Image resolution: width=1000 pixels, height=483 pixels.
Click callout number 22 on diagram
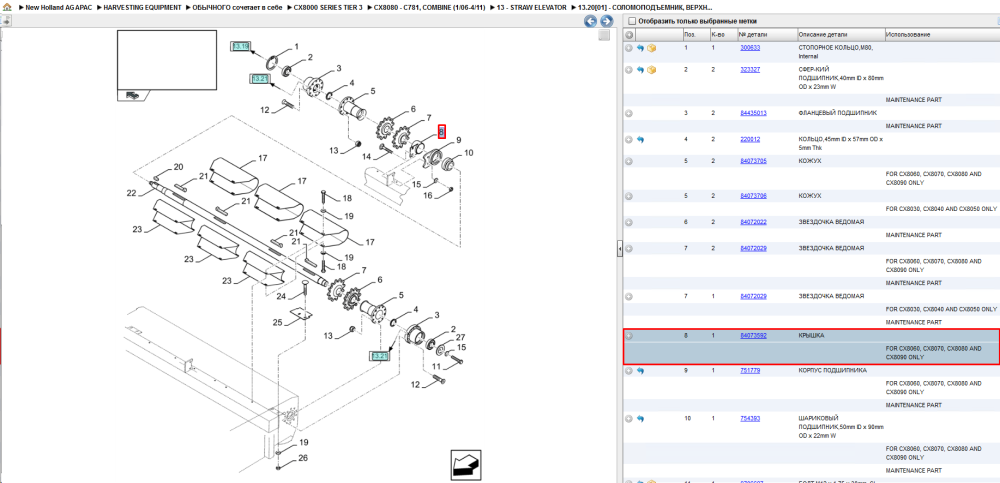131,193
